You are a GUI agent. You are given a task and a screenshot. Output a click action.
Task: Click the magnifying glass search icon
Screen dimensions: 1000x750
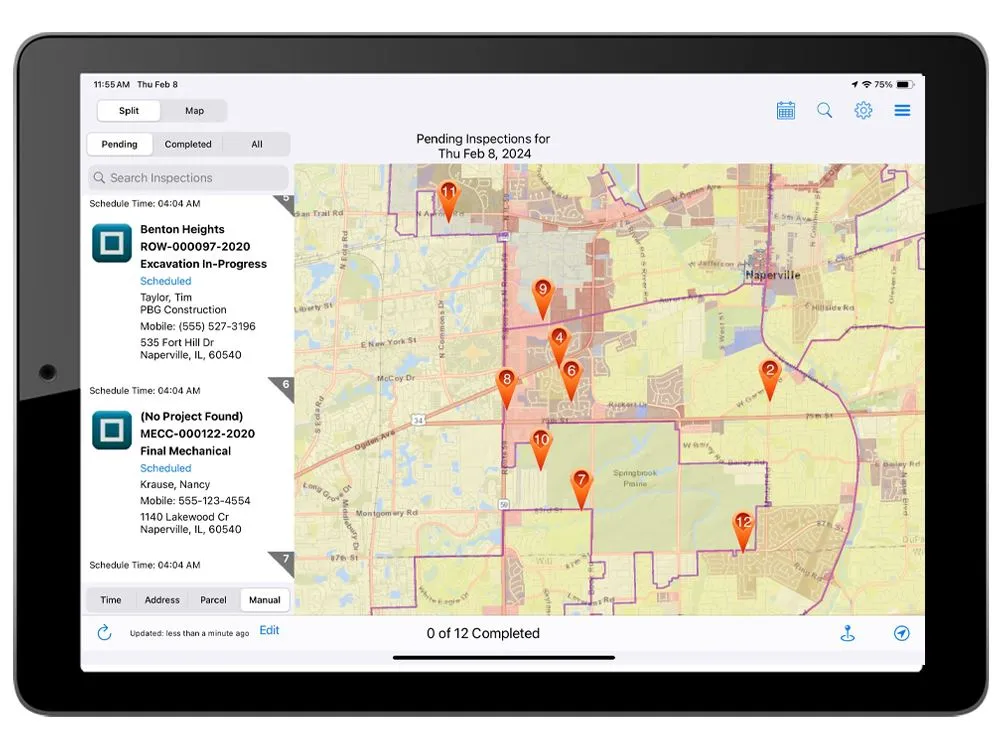tap(824, 111)
